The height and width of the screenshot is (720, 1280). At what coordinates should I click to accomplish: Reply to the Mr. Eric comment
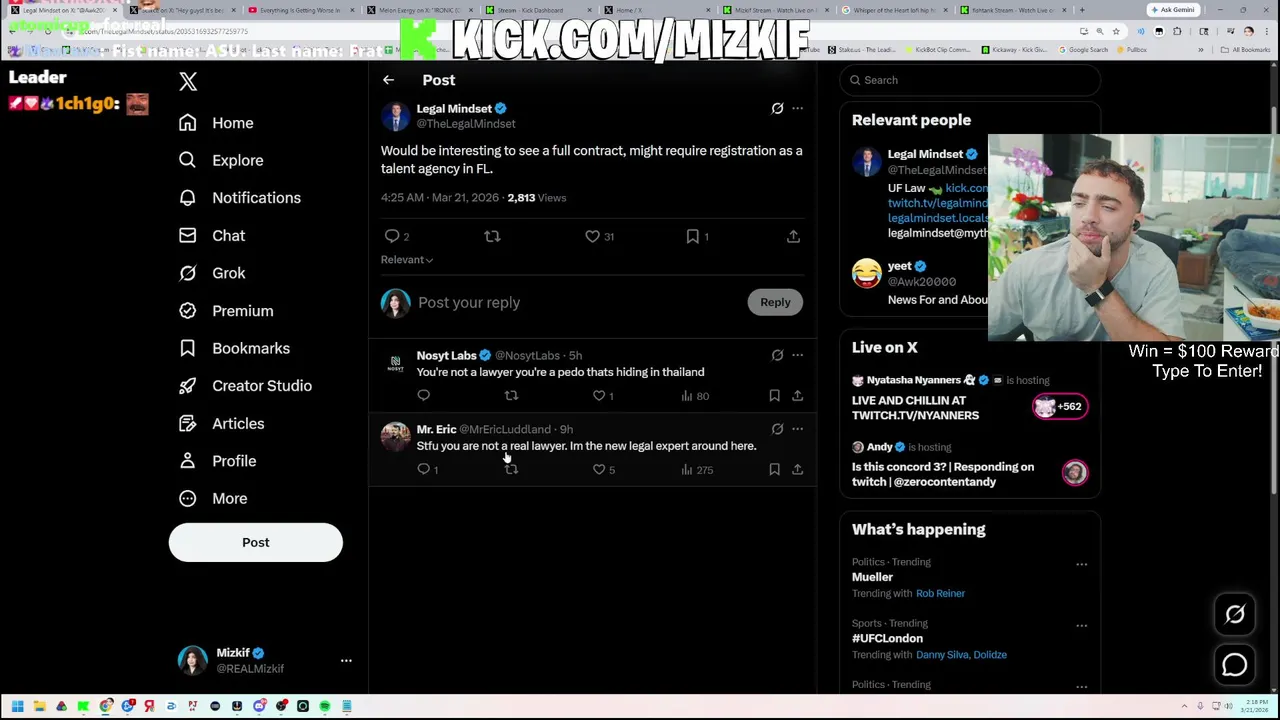click(x=423, y=470)
